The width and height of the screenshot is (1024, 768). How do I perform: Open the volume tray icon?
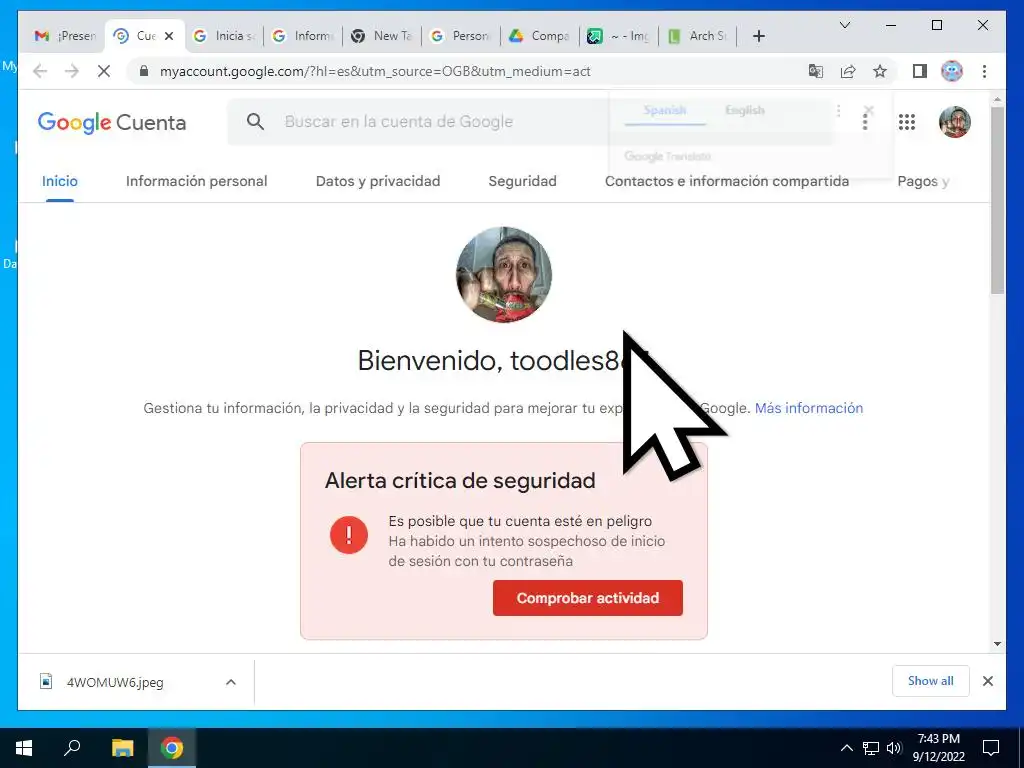tap(894, 748)
